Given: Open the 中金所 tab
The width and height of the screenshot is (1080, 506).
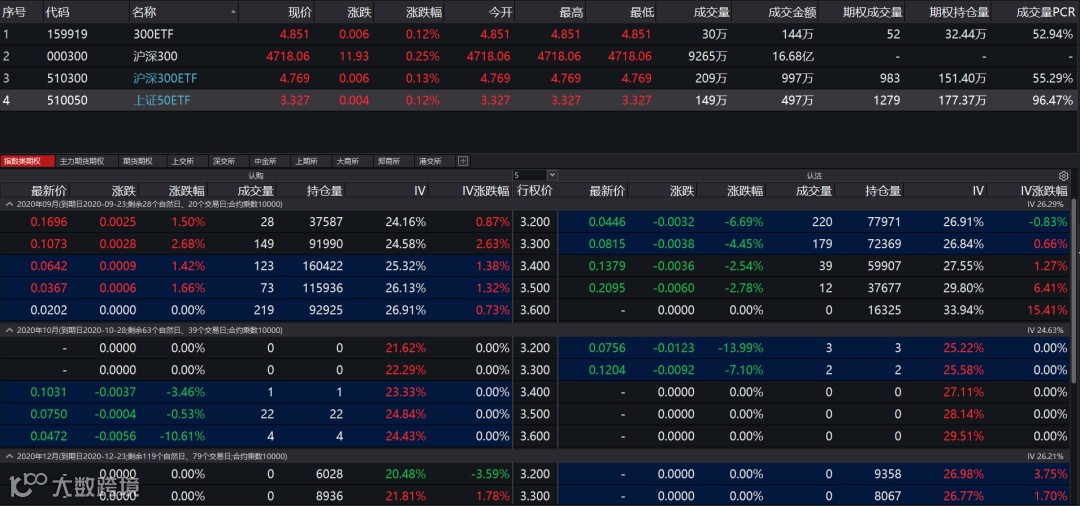Looking at the screenshot, I should coord(265,161).
